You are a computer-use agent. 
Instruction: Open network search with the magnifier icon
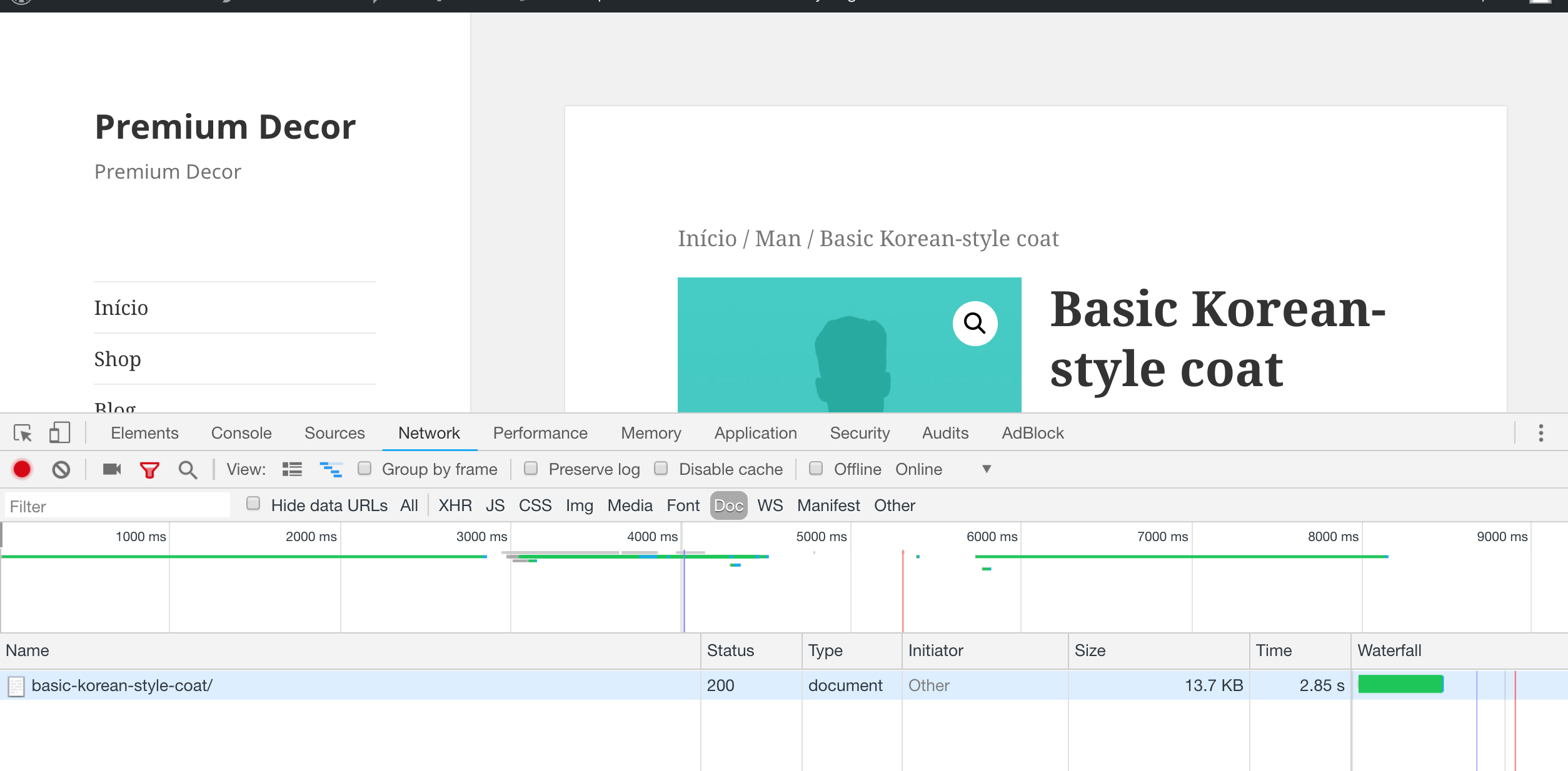(188, 470)
